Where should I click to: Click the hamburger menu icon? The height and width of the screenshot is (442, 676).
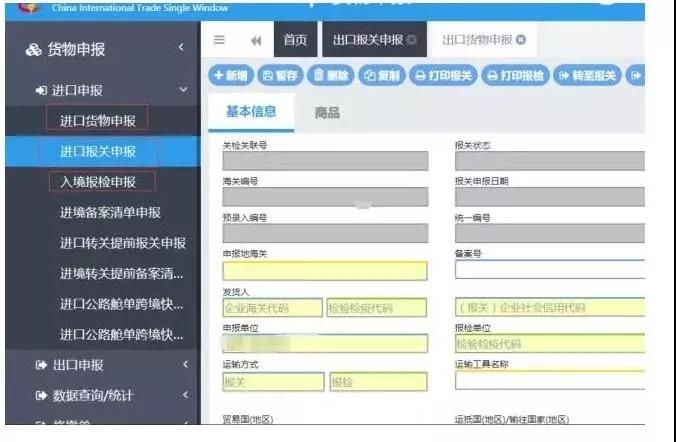coord(219,40)
